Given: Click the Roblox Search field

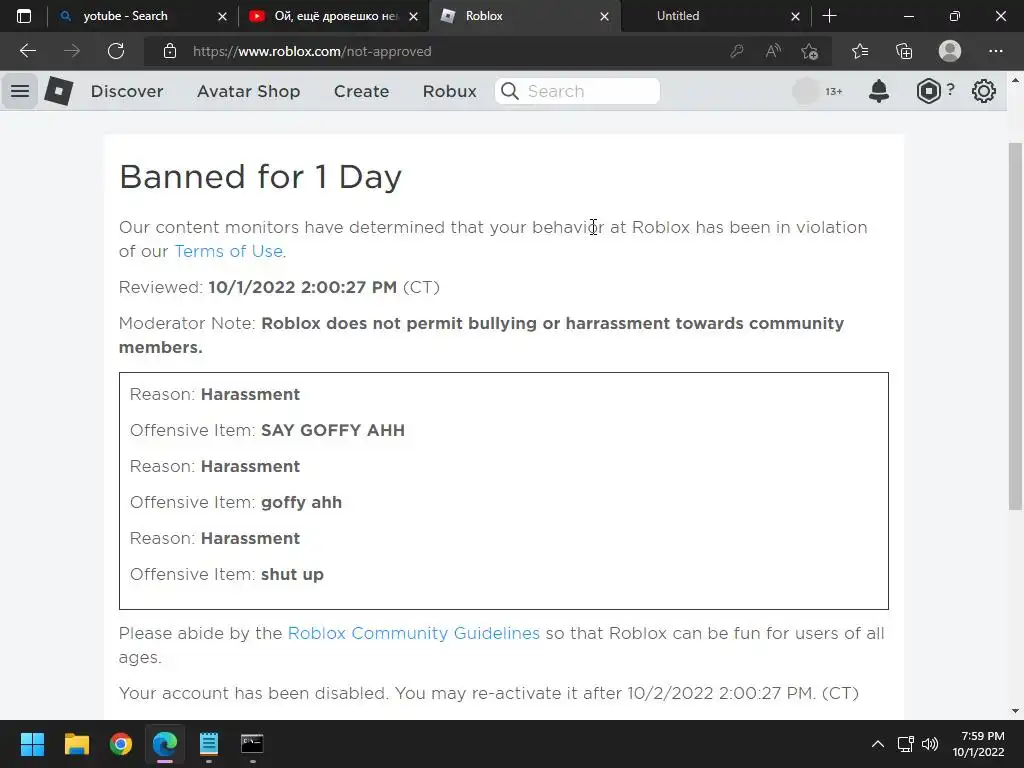Looking at the screenshot, I should click(x=577, y=91).
